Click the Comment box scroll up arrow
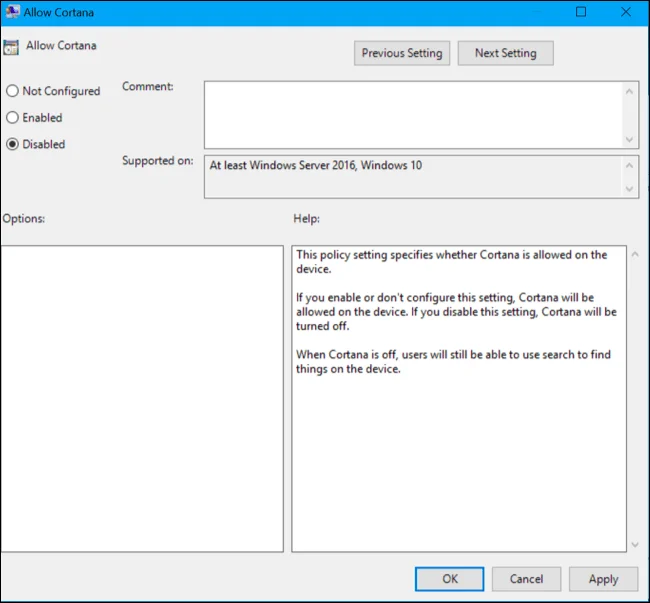This screenshot has width=650, height=603. pos(629,91)
